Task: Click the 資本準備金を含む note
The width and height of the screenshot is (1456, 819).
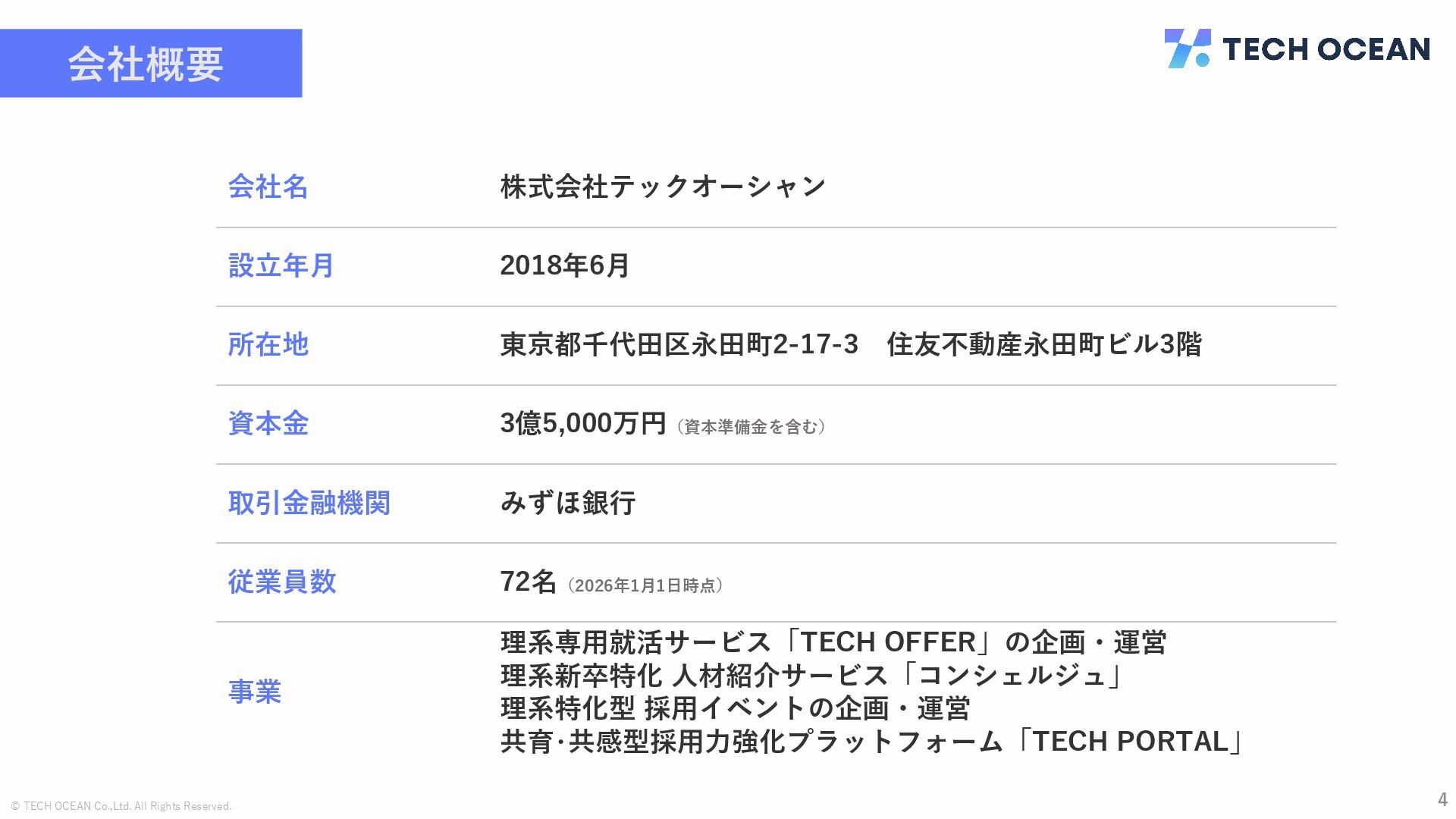Action: tap(750, 427)
